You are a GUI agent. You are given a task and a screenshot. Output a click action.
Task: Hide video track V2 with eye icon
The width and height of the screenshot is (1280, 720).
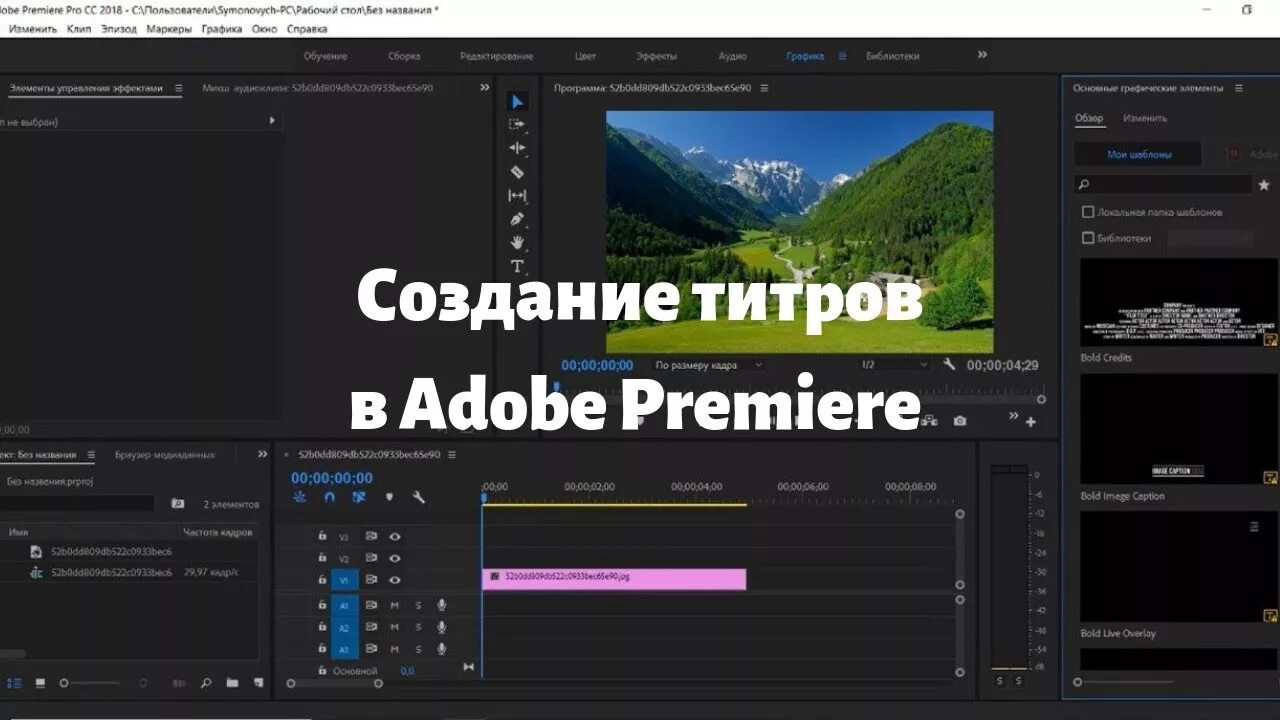pos(395,558)
